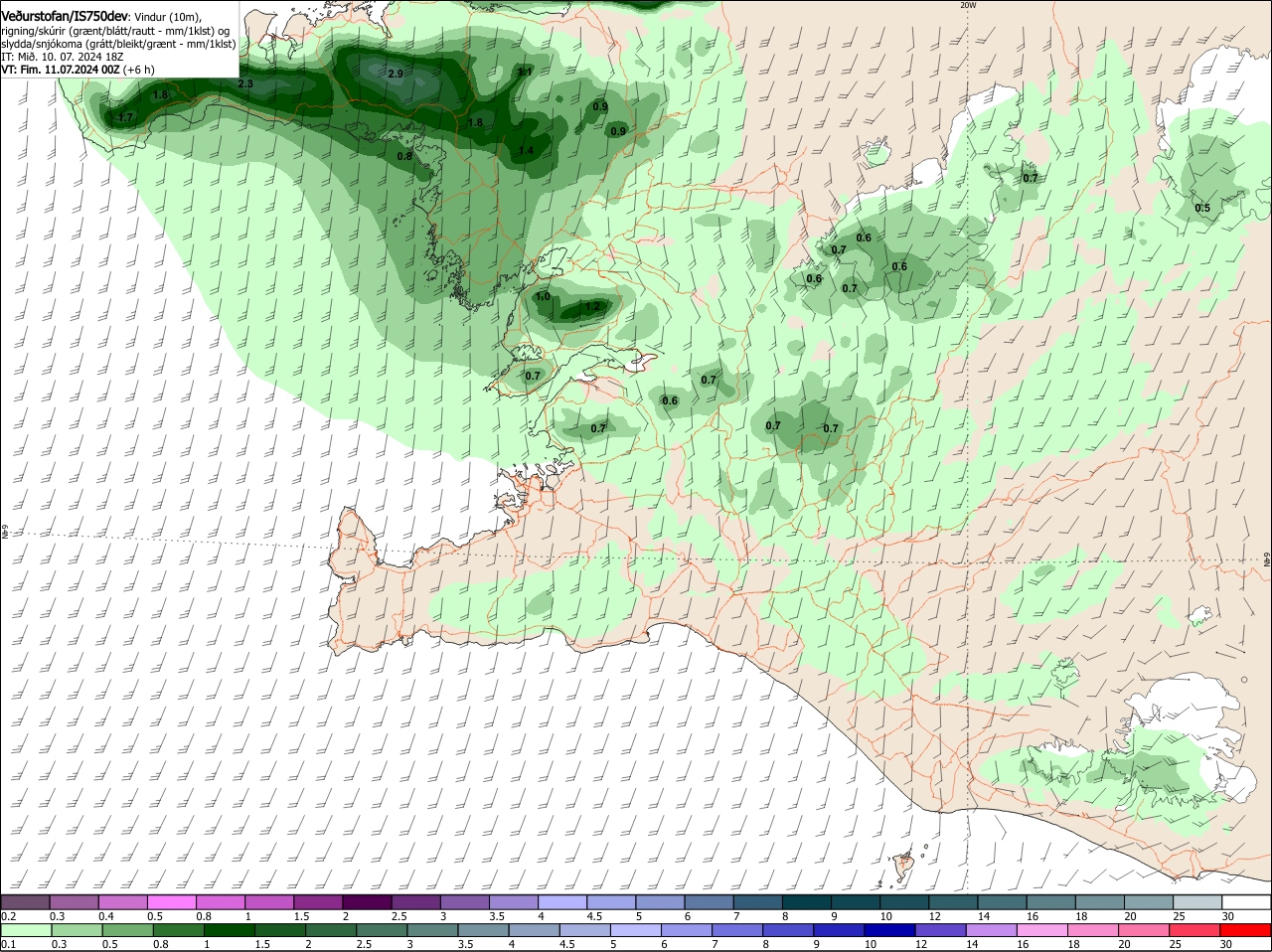
Task: Click the 1.7 precipitation value on the map
Action: click(x=125, y=117)
